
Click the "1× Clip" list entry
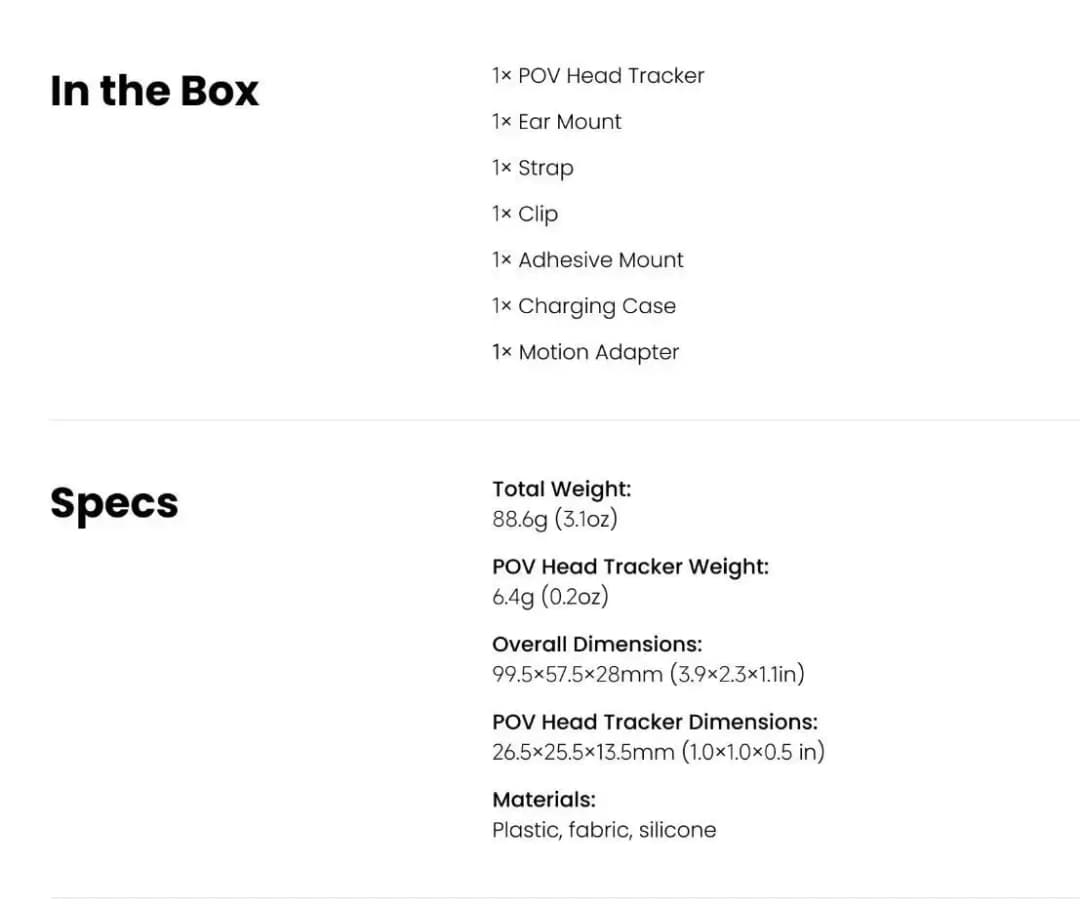(525, 214)
